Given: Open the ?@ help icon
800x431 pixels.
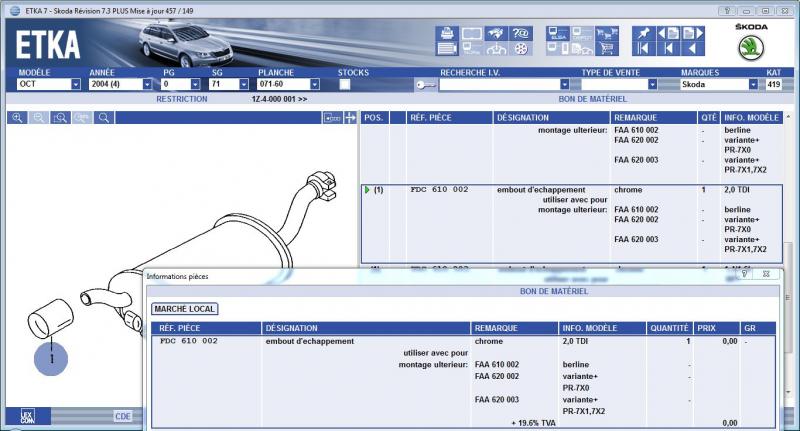Looking at the screenshot, I should pos(521,33).
